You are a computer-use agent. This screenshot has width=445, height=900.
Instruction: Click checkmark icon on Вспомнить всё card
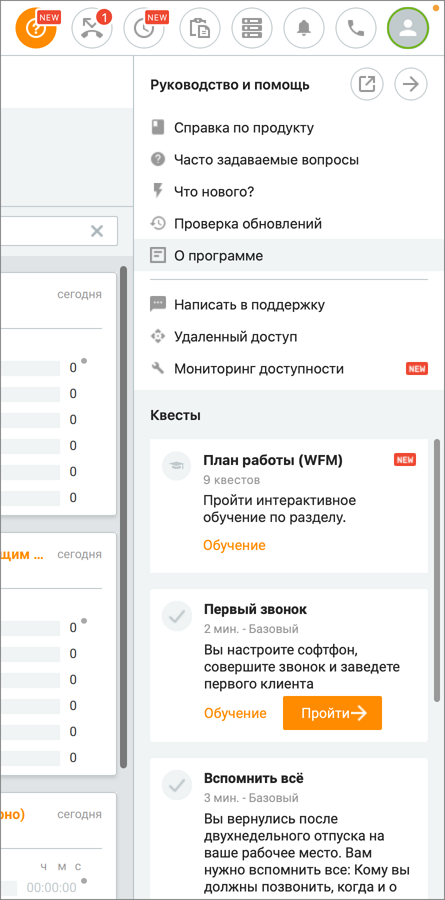point(177,785)
